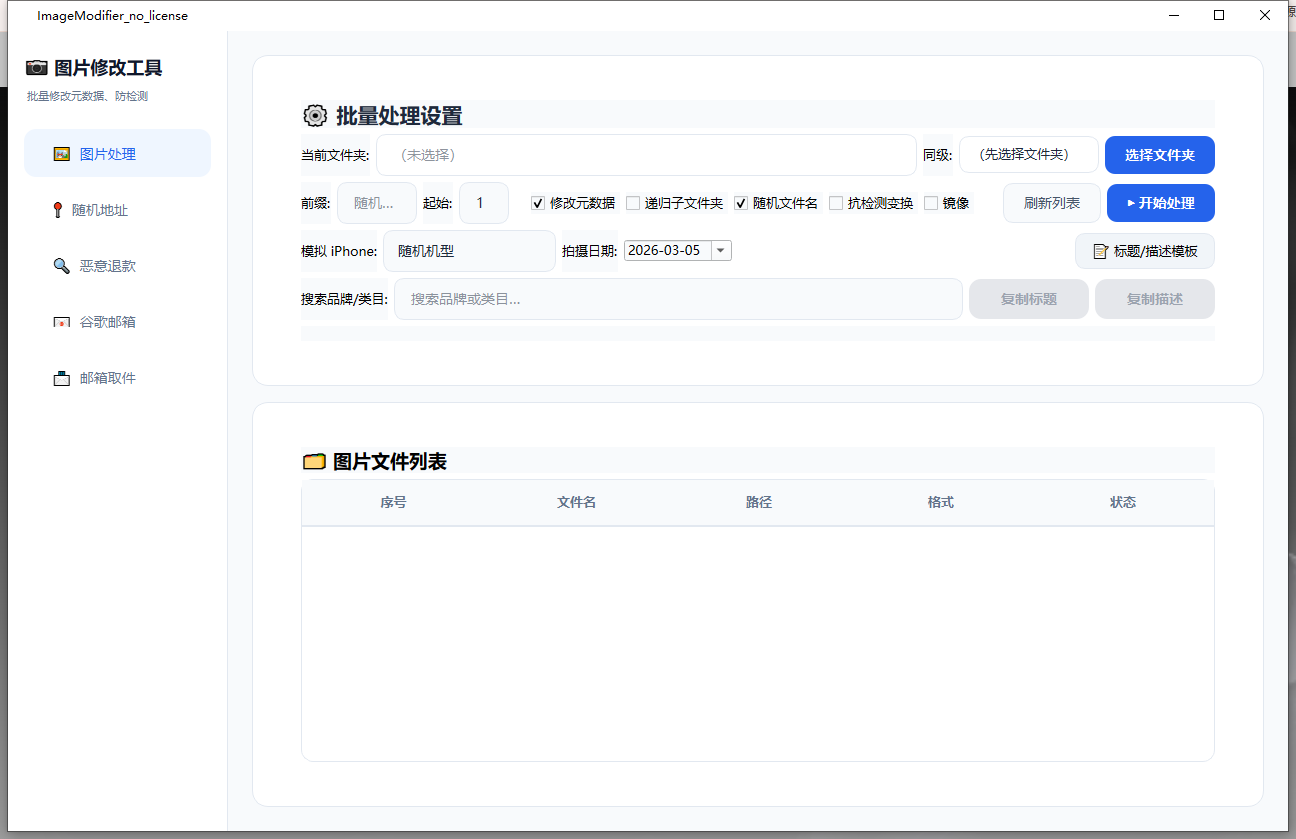Viewport: 1296px width, 839px height.
Task: Click the mail icon for 谷歌邮箱
Action: click(62, 322)
